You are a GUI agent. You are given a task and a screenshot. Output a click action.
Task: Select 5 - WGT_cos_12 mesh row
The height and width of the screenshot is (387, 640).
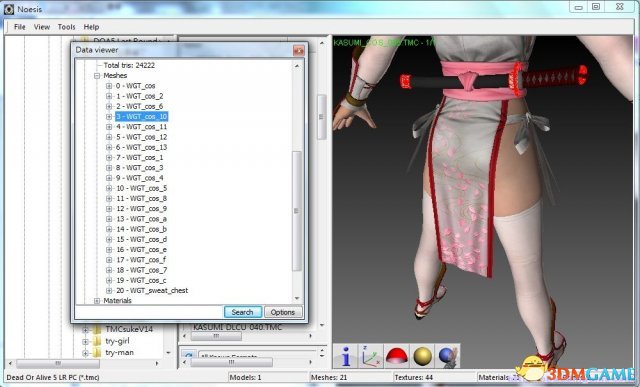pos(142,137)
